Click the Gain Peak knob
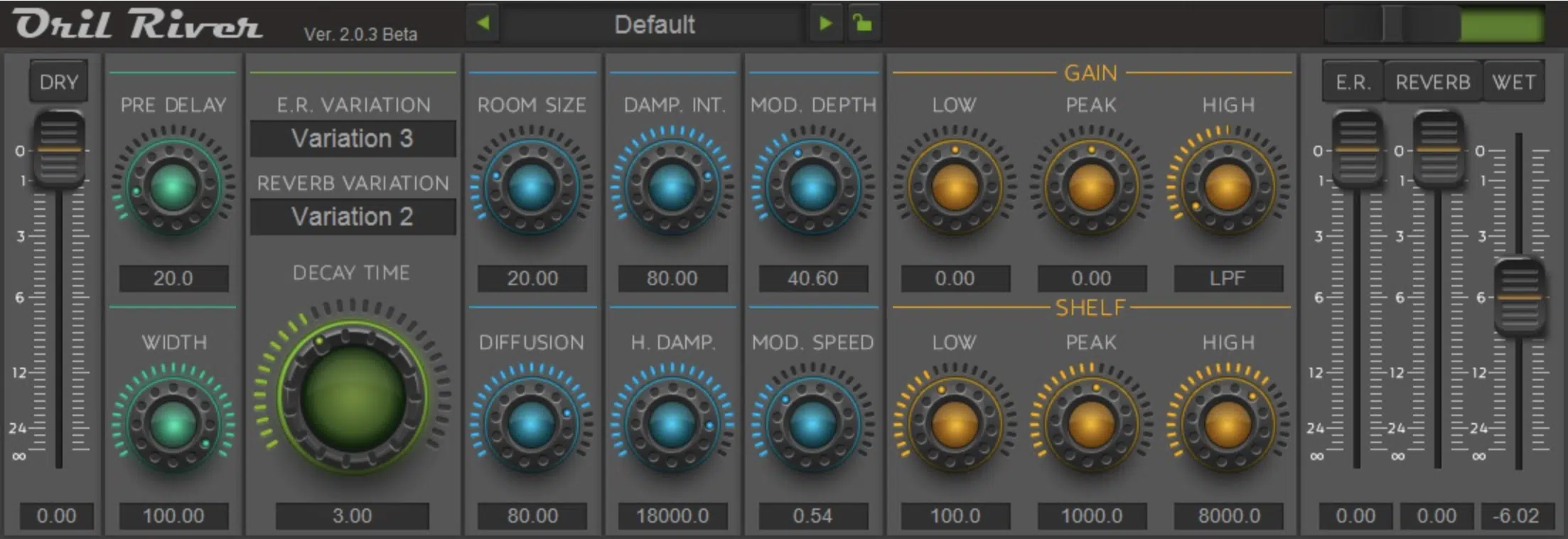This screenshot has width=1568, height=539. [1091, 186]
